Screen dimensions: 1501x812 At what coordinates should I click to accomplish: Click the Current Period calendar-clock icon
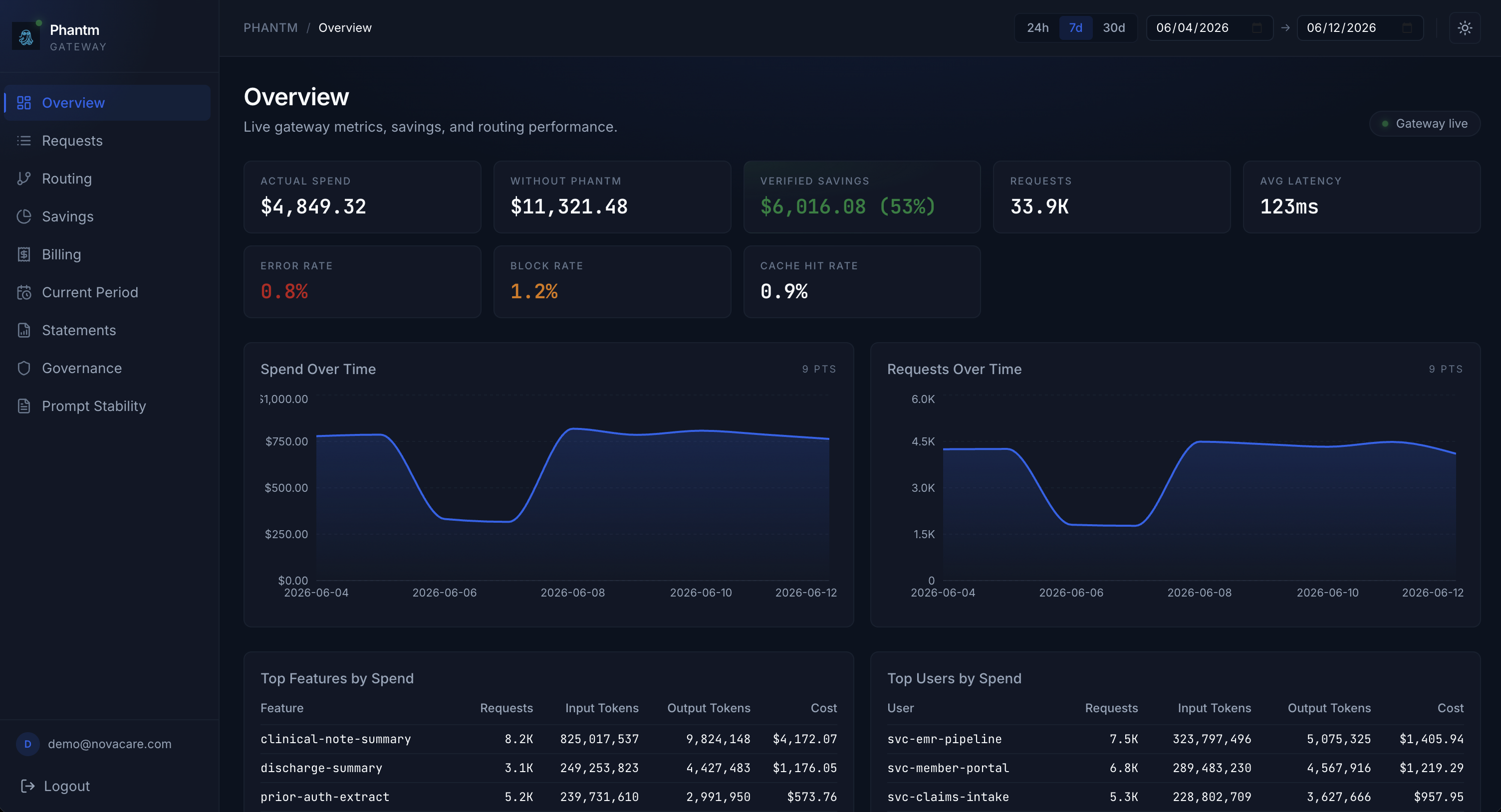point(24,292)
